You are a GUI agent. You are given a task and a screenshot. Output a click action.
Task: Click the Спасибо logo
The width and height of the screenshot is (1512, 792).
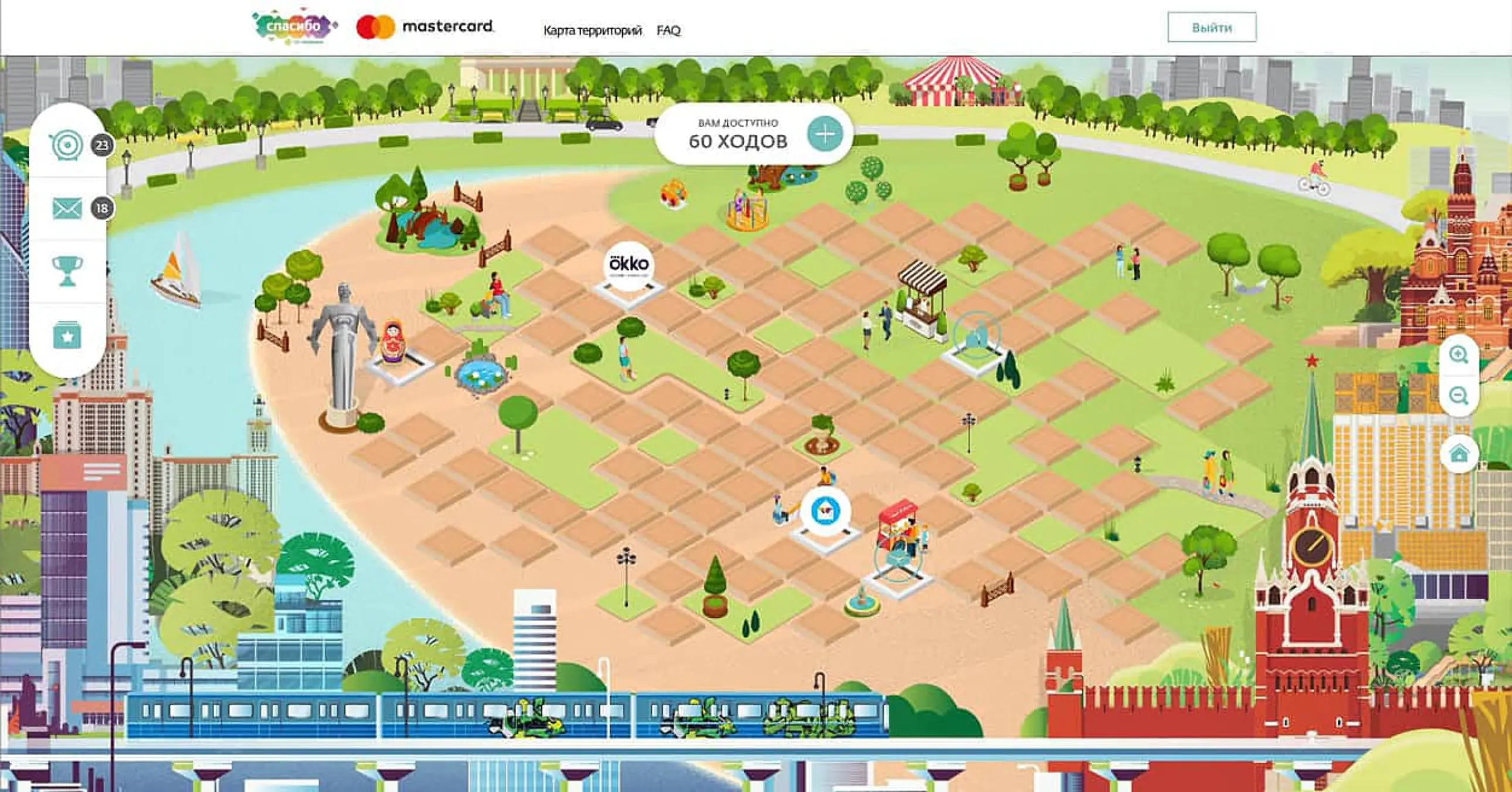pos(294,26)
